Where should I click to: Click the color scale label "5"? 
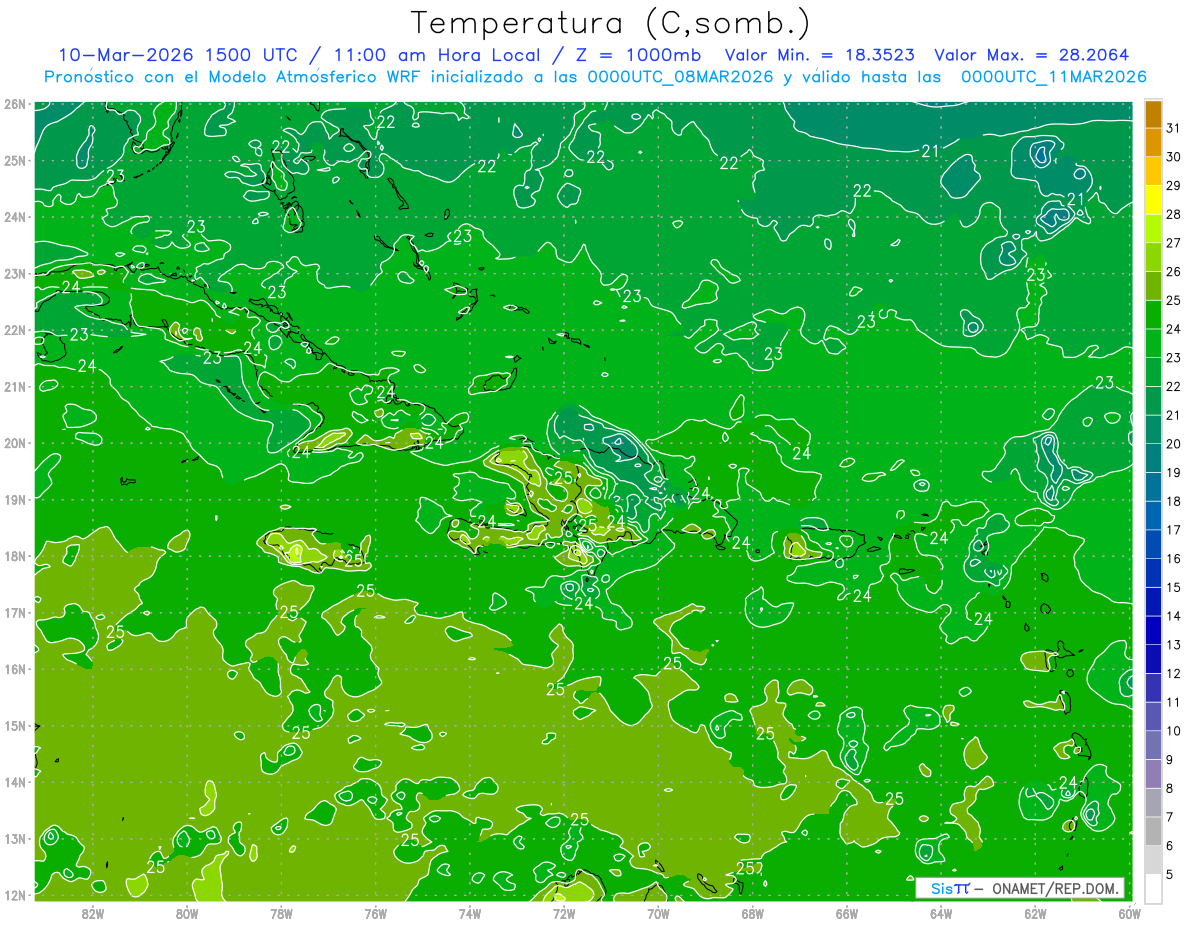[x=1171, y=875]
